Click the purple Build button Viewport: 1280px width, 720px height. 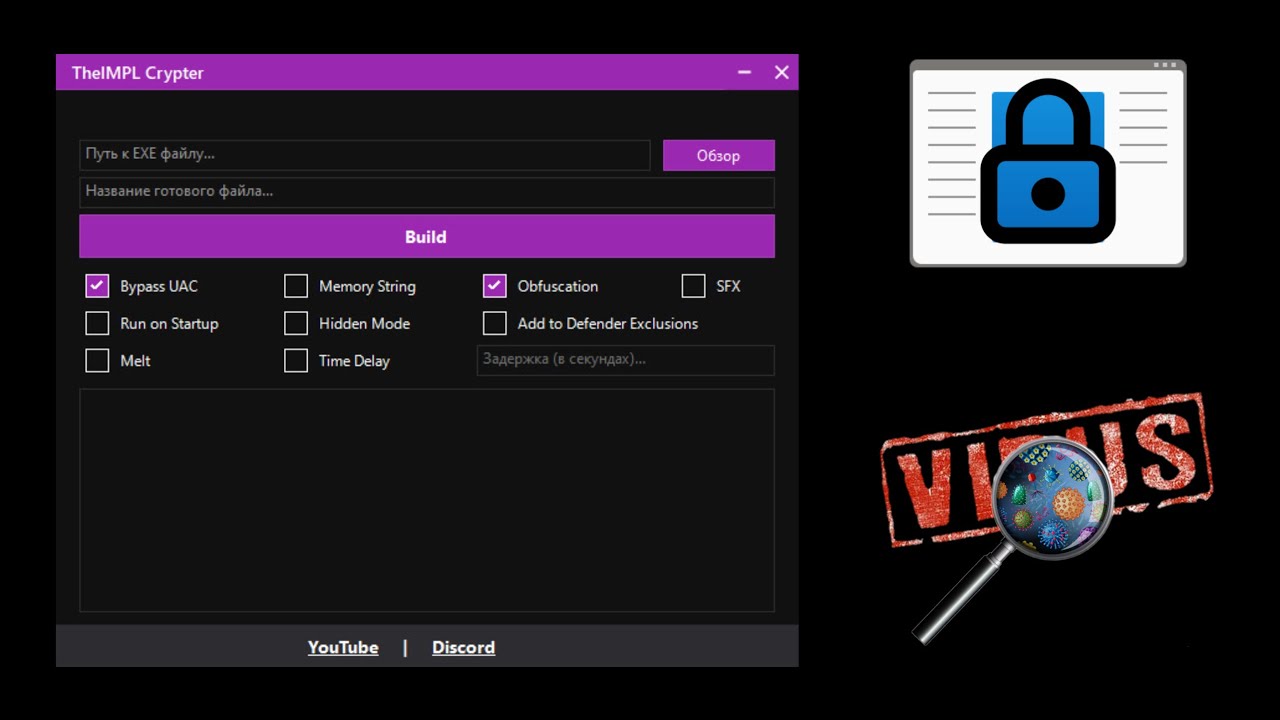coord(427,236)
